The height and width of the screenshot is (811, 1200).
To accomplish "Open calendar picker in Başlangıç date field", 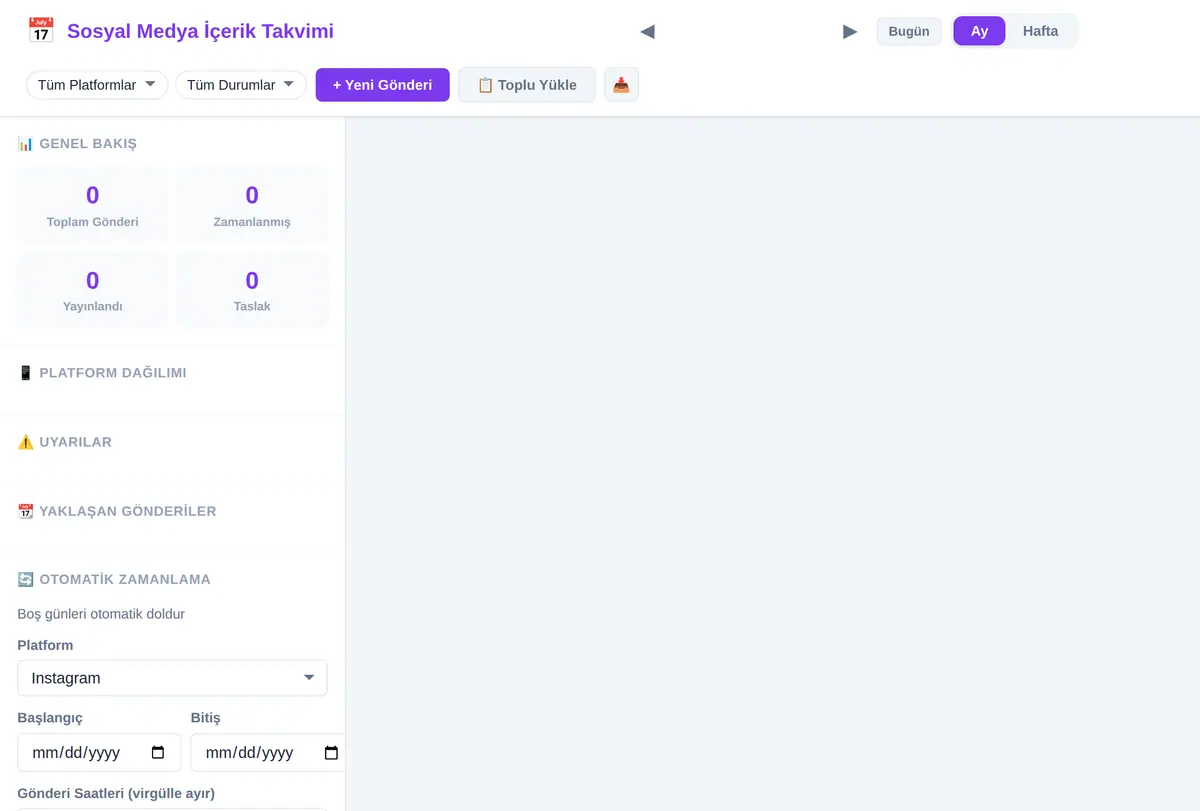I will 158,753.
